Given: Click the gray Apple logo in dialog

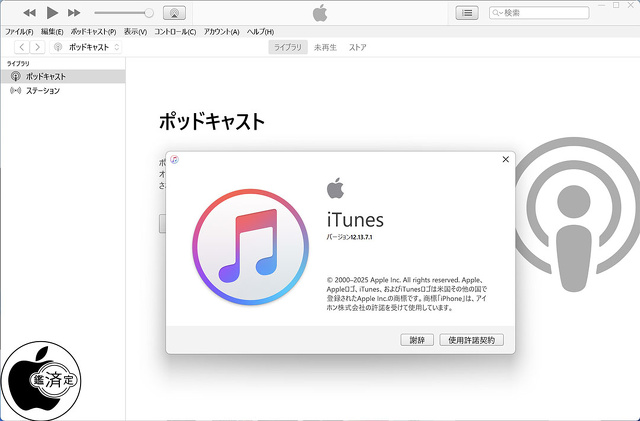Looking at the screenshot, I should tap(336, 188).
